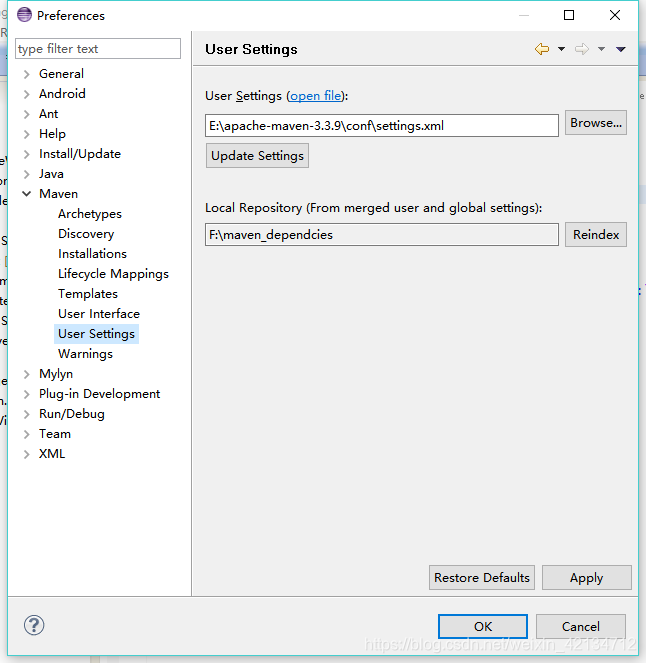Click the Browse... button
The height and width of the screenshot is (663, 646).
click(x=596, y=123)
